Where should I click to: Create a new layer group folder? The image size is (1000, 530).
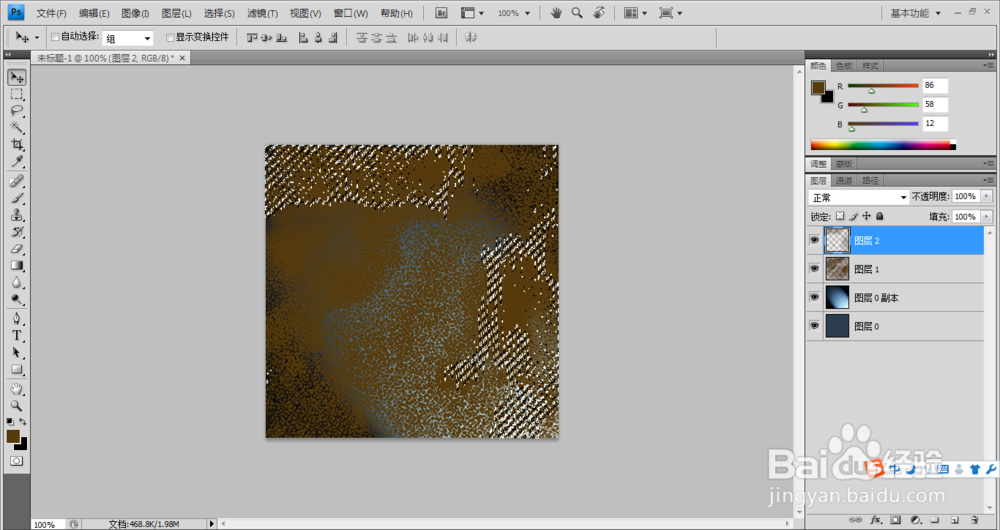point(934,520)
